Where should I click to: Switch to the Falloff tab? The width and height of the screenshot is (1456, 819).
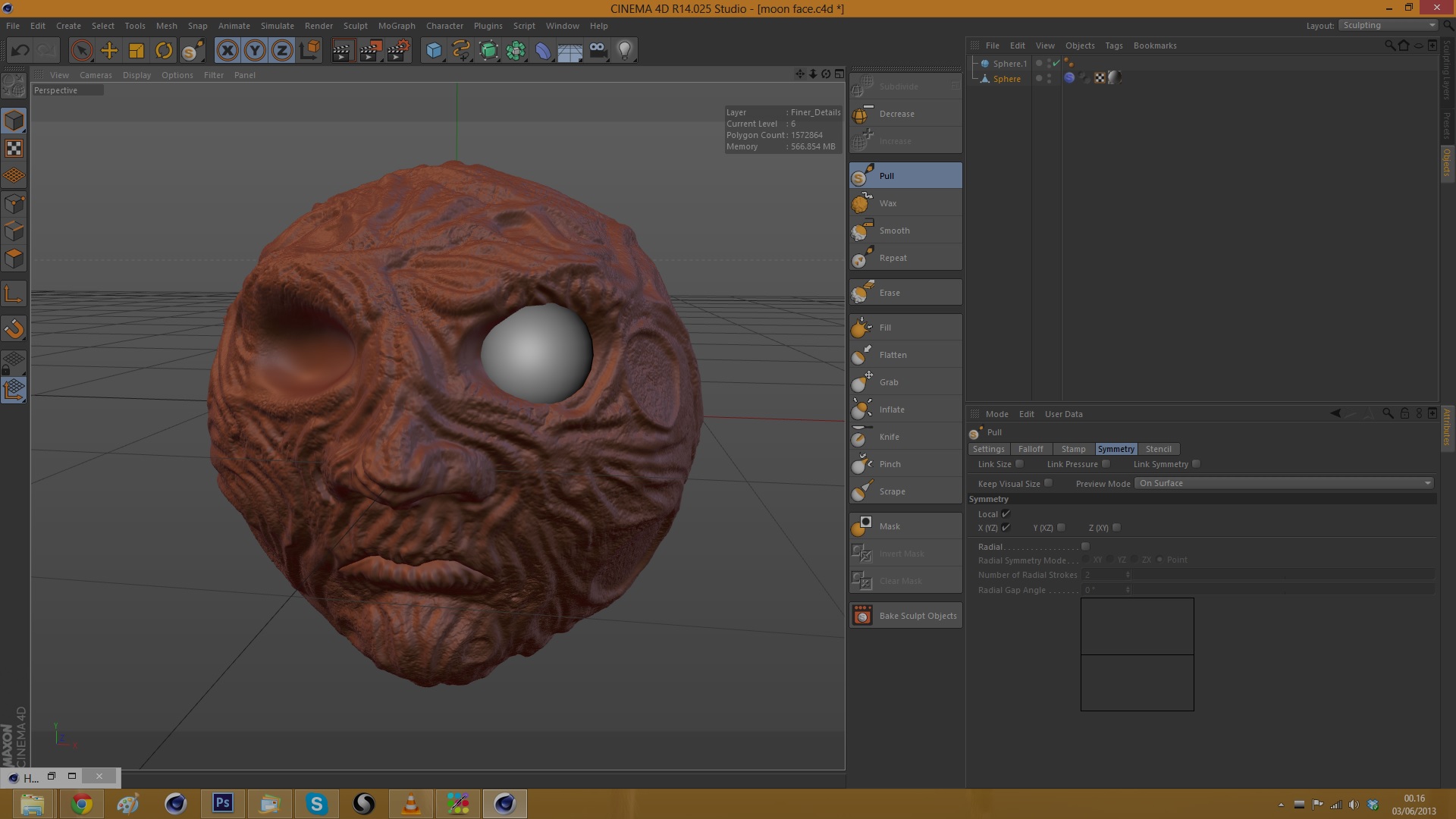1030,449
